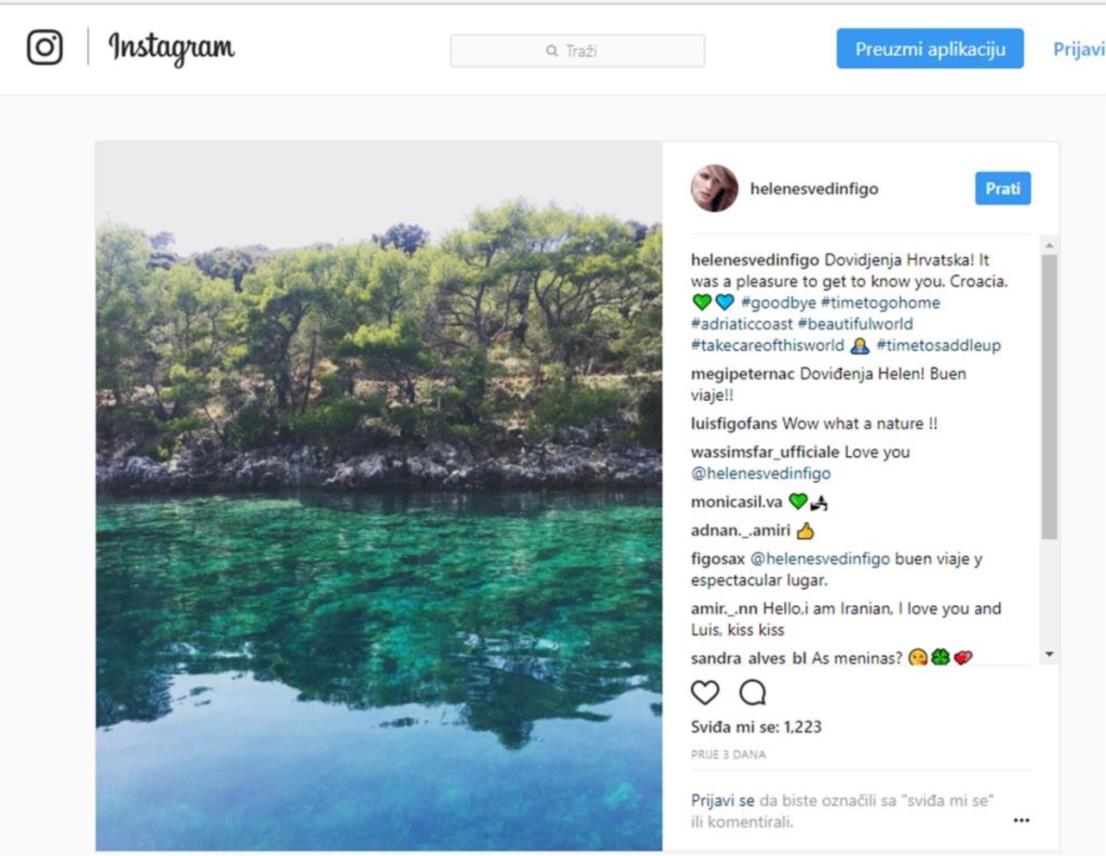Follow user with the Prati button

[x=1002, y=188]
